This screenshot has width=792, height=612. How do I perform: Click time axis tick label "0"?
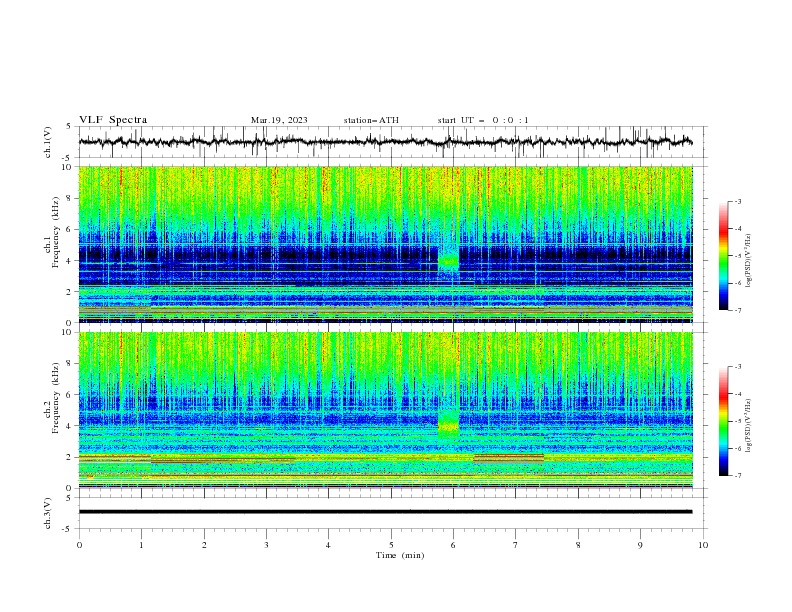[79, 545]
